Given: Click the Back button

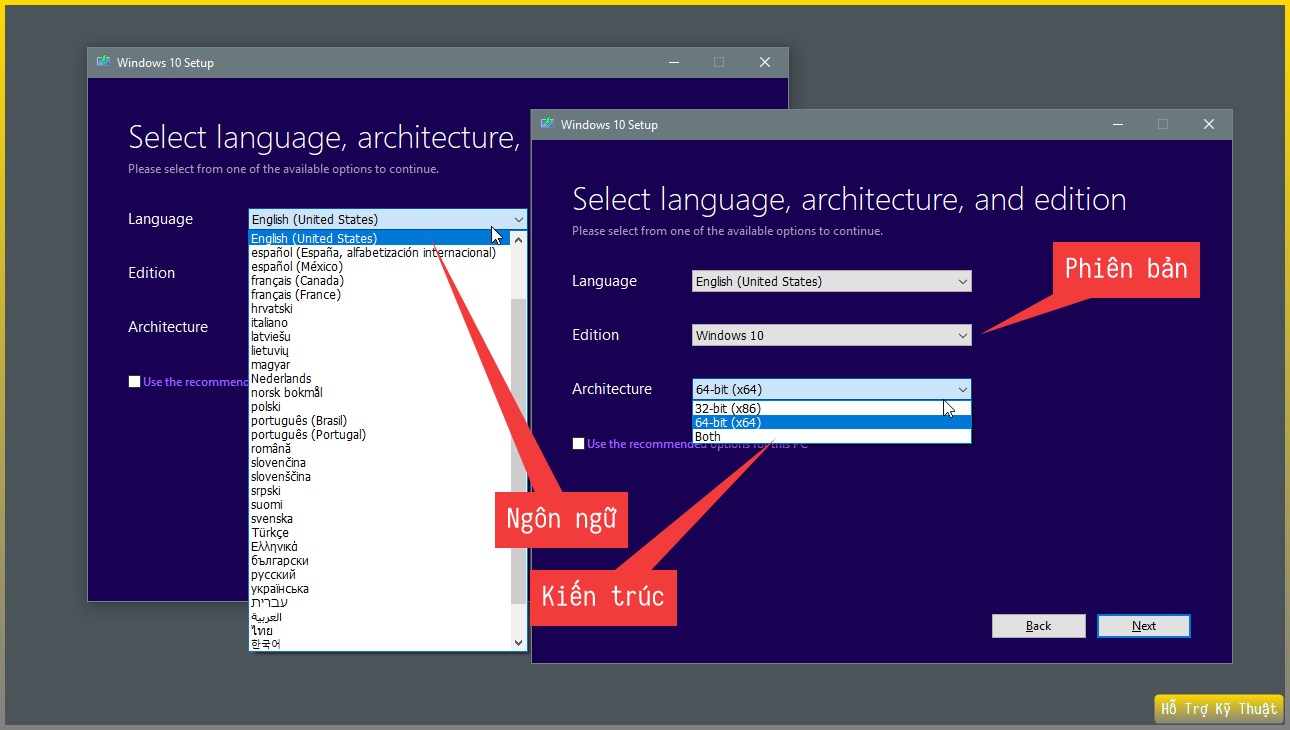Looking at the screenshot, I should (x=1038, y=626).
